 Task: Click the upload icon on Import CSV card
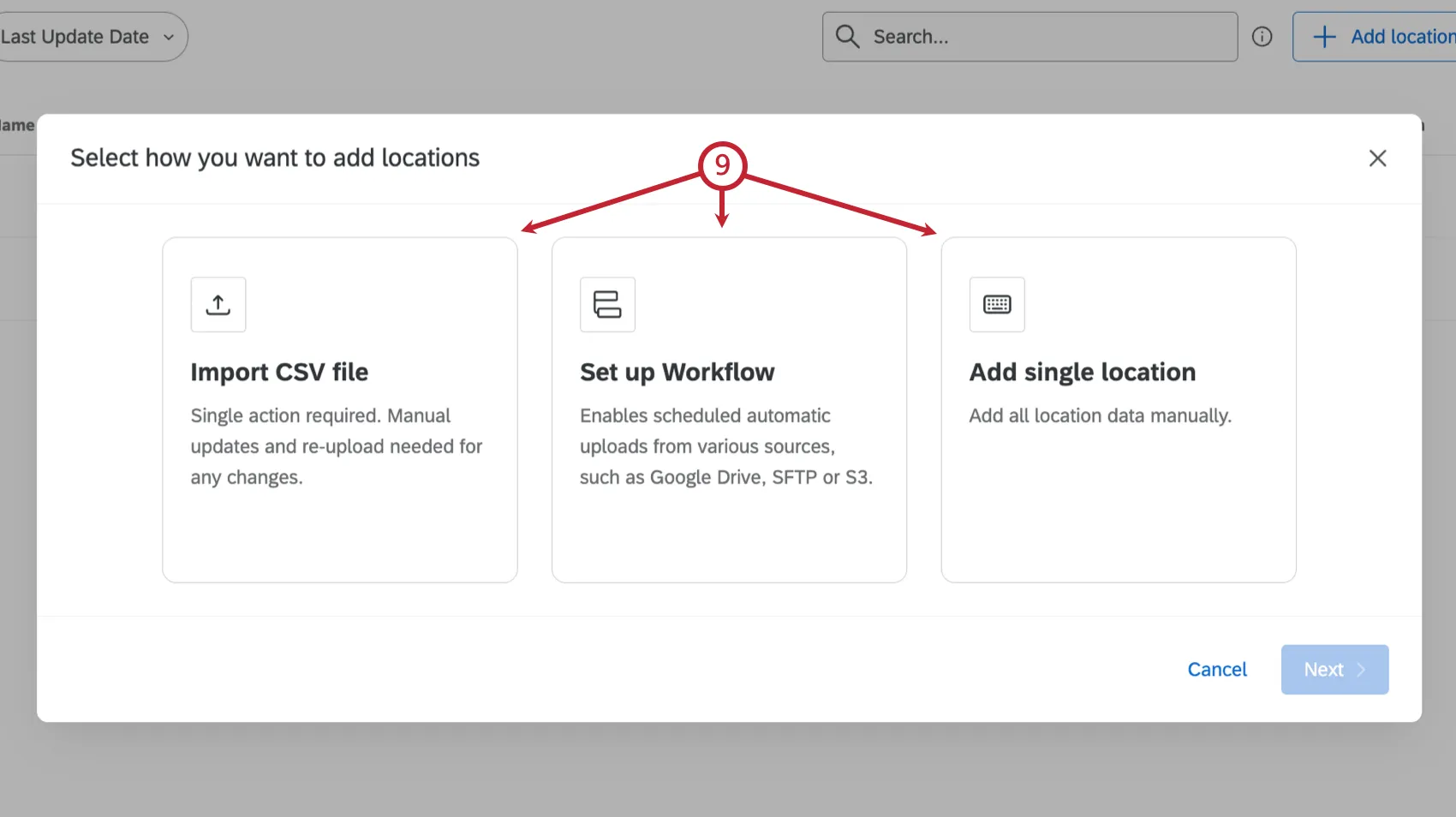(218, 305)
